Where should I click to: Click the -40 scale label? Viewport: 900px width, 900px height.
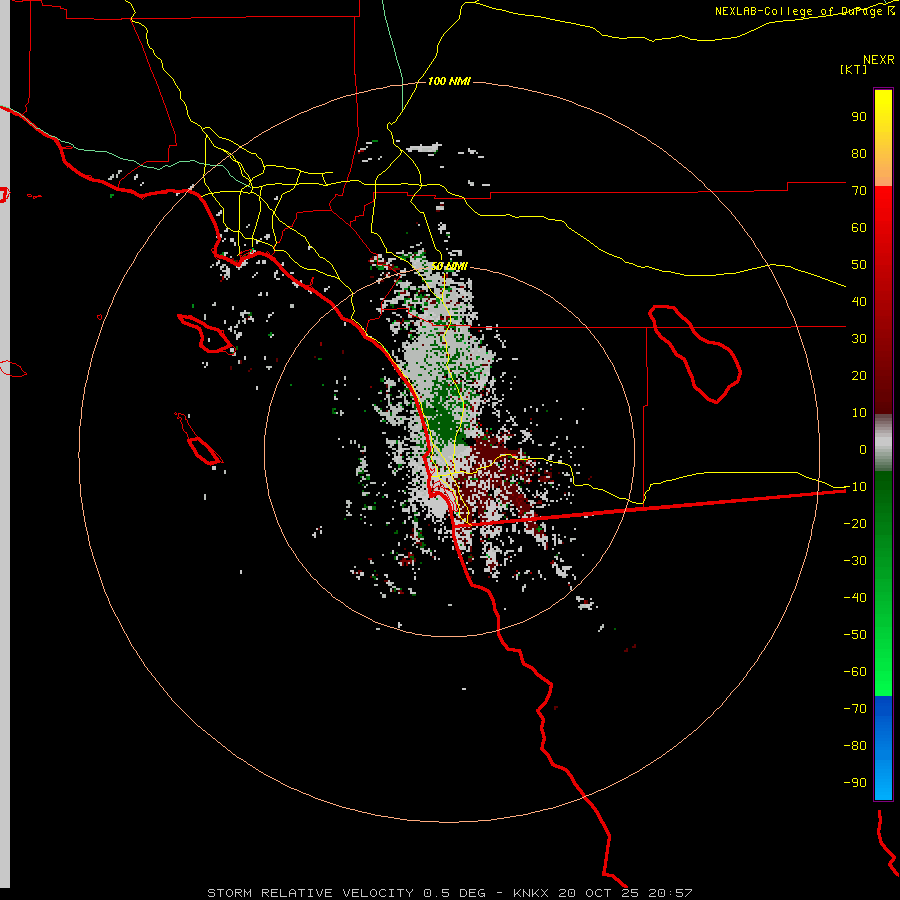click(855, 598)
